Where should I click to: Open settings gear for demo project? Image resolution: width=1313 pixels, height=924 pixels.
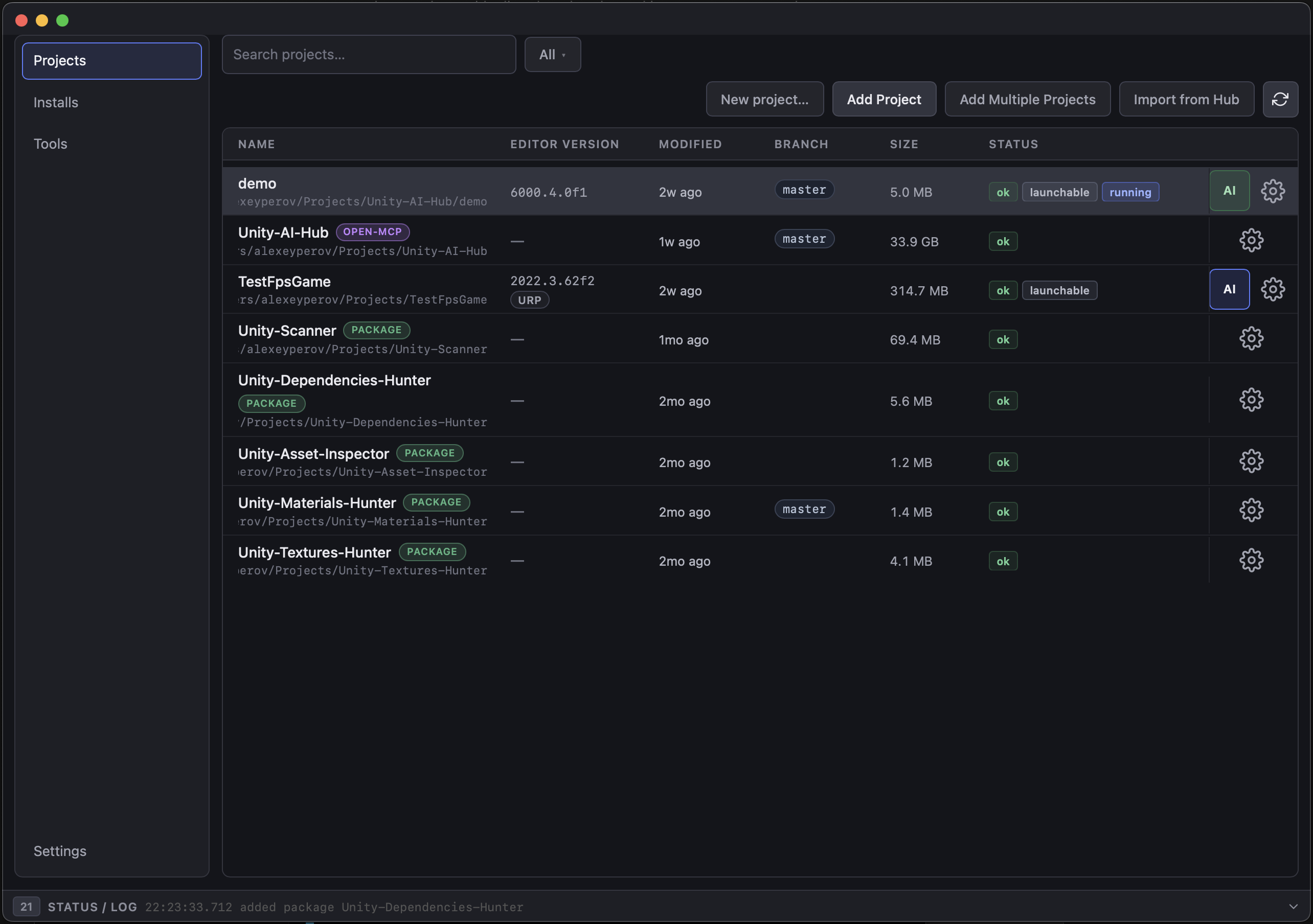coord(1273,191)
